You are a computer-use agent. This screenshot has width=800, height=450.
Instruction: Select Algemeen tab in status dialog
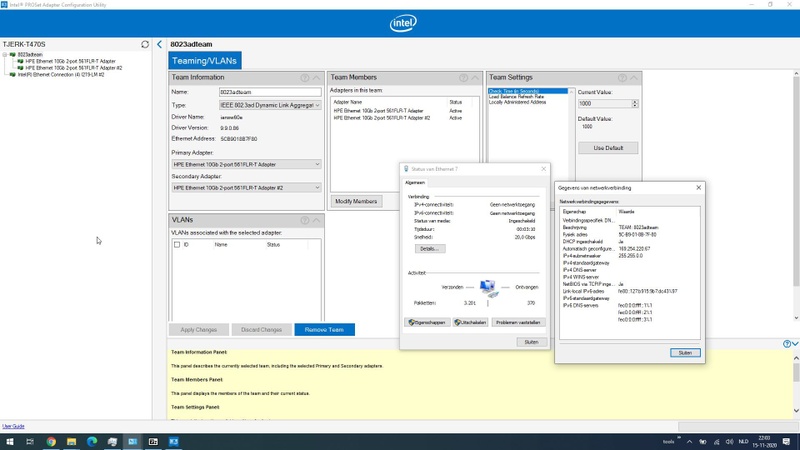click(x=415, y=183)
